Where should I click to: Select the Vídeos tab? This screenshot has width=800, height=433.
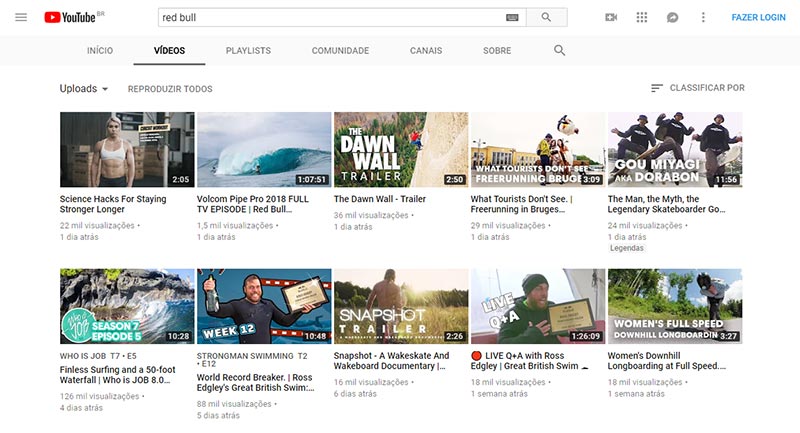[169, 50]
